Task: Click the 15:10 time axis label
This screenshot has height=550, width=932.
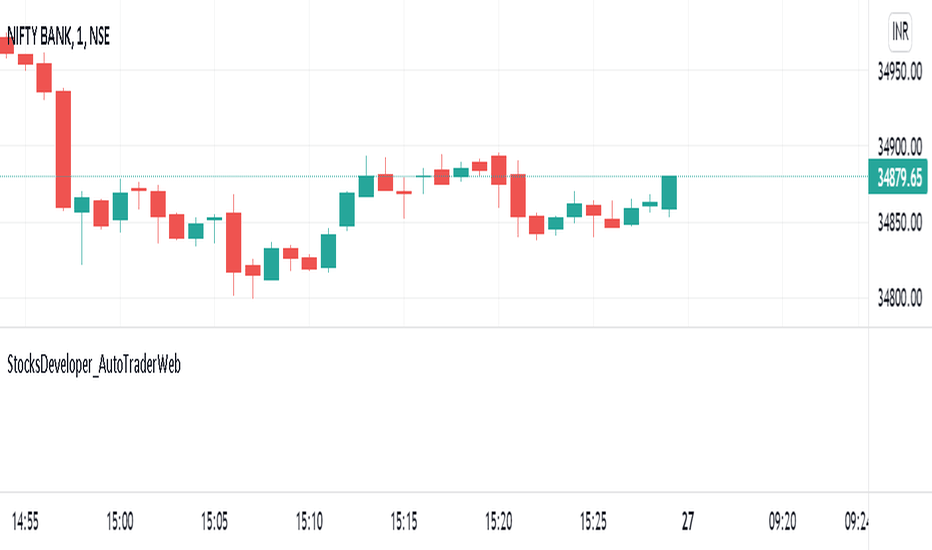Action: [x=309, y=521]
